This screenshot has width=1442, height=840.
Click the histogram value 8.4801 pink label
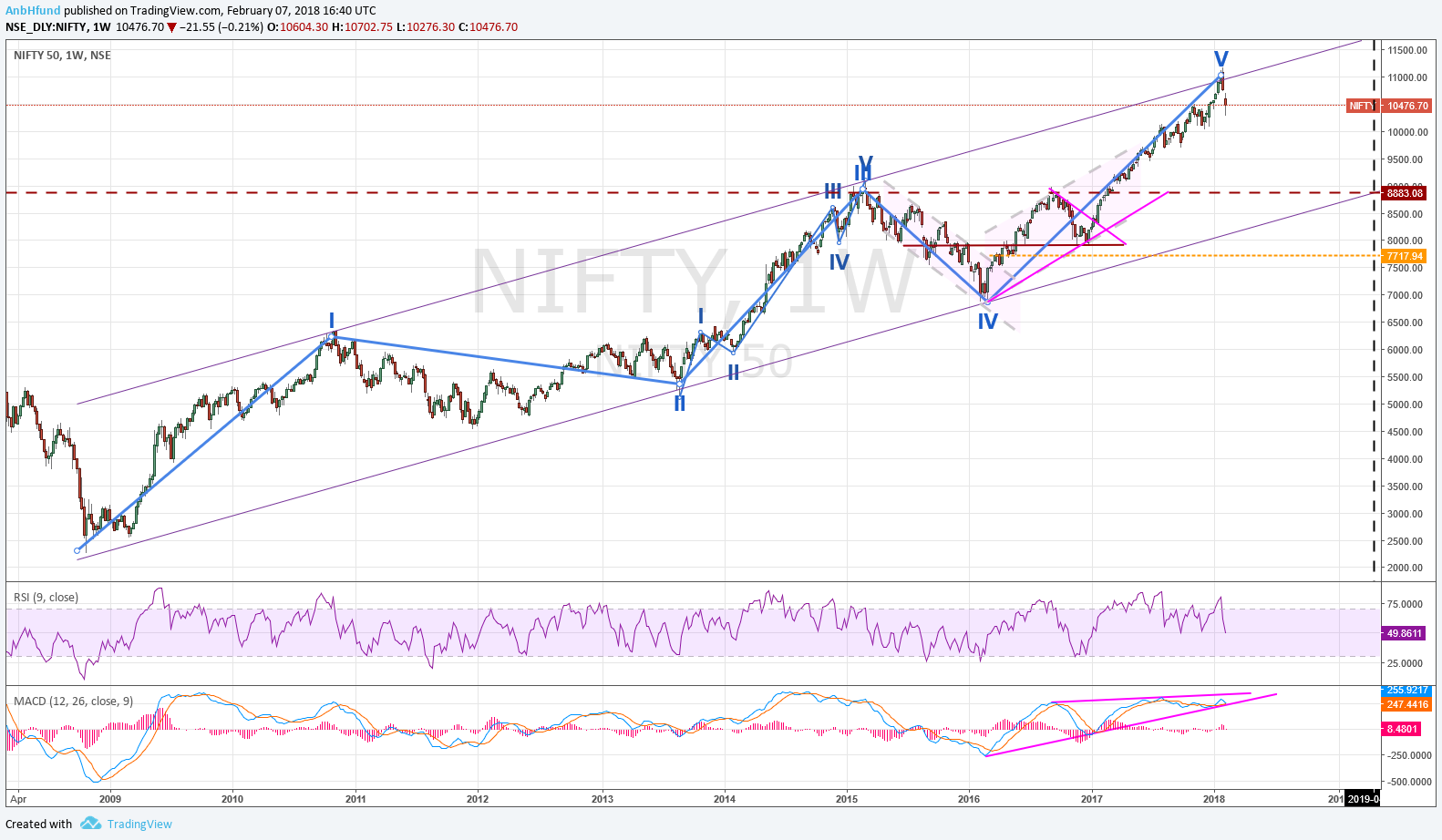(1402, 729)
